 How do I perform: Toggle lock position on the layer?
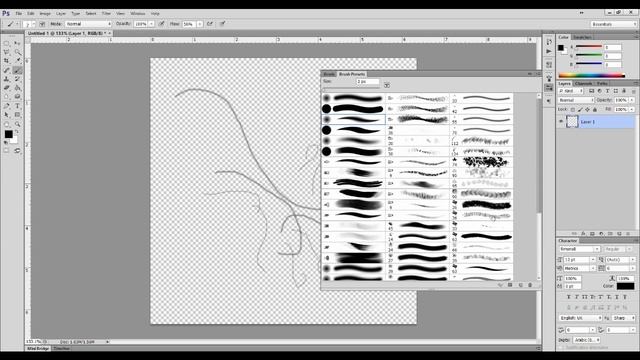[587, 109]
